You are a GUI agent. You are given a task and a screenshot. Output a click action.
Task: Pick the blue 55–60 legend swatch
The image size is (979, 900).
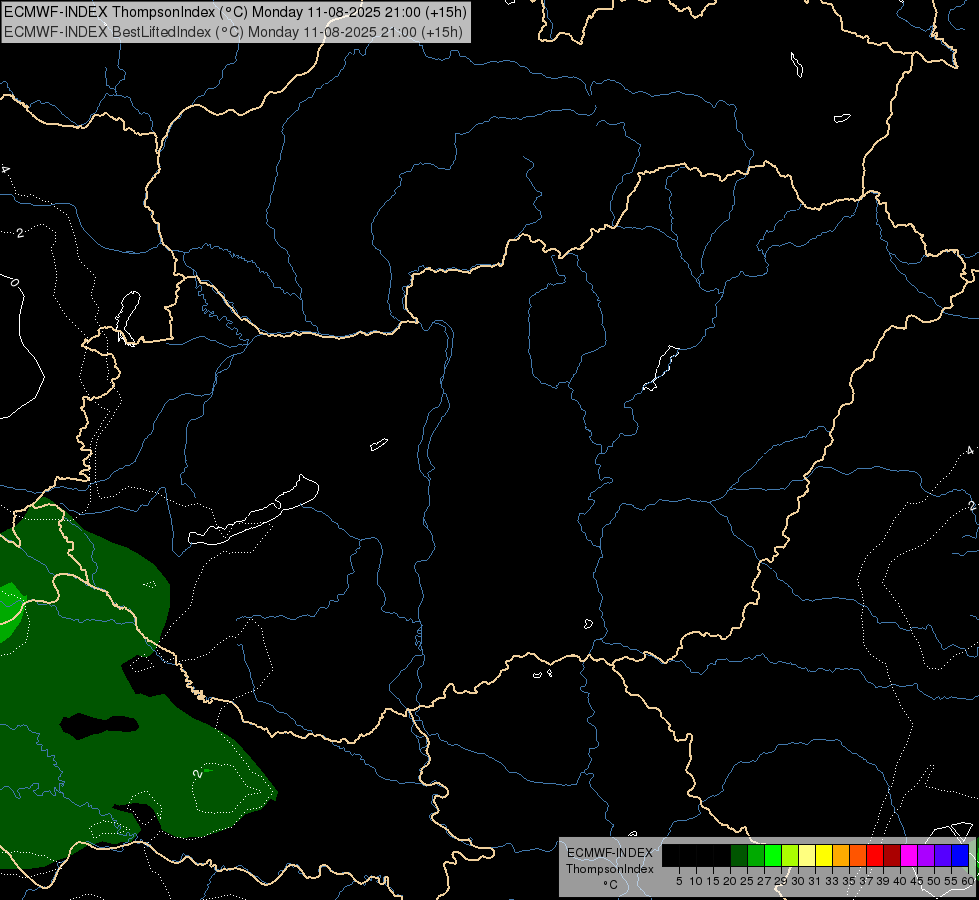pyautogui.click(x=960, y=855)
